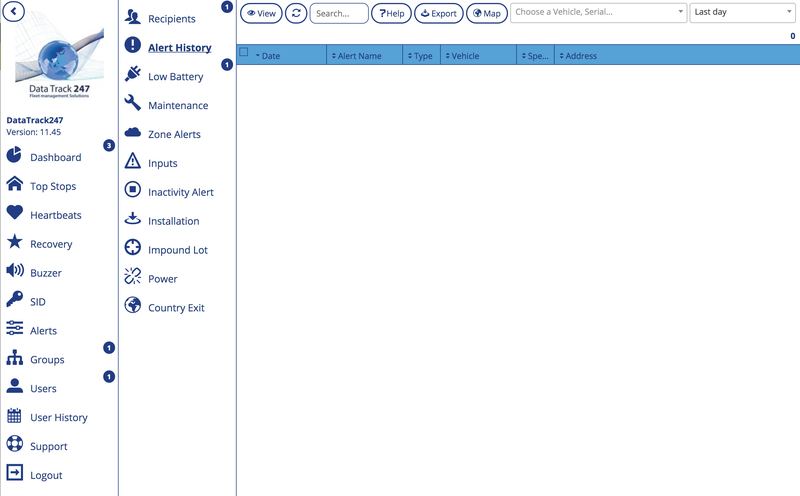Open the Support label
The height and width of the screenshot is (496, 800).
[x=48, y=446]
